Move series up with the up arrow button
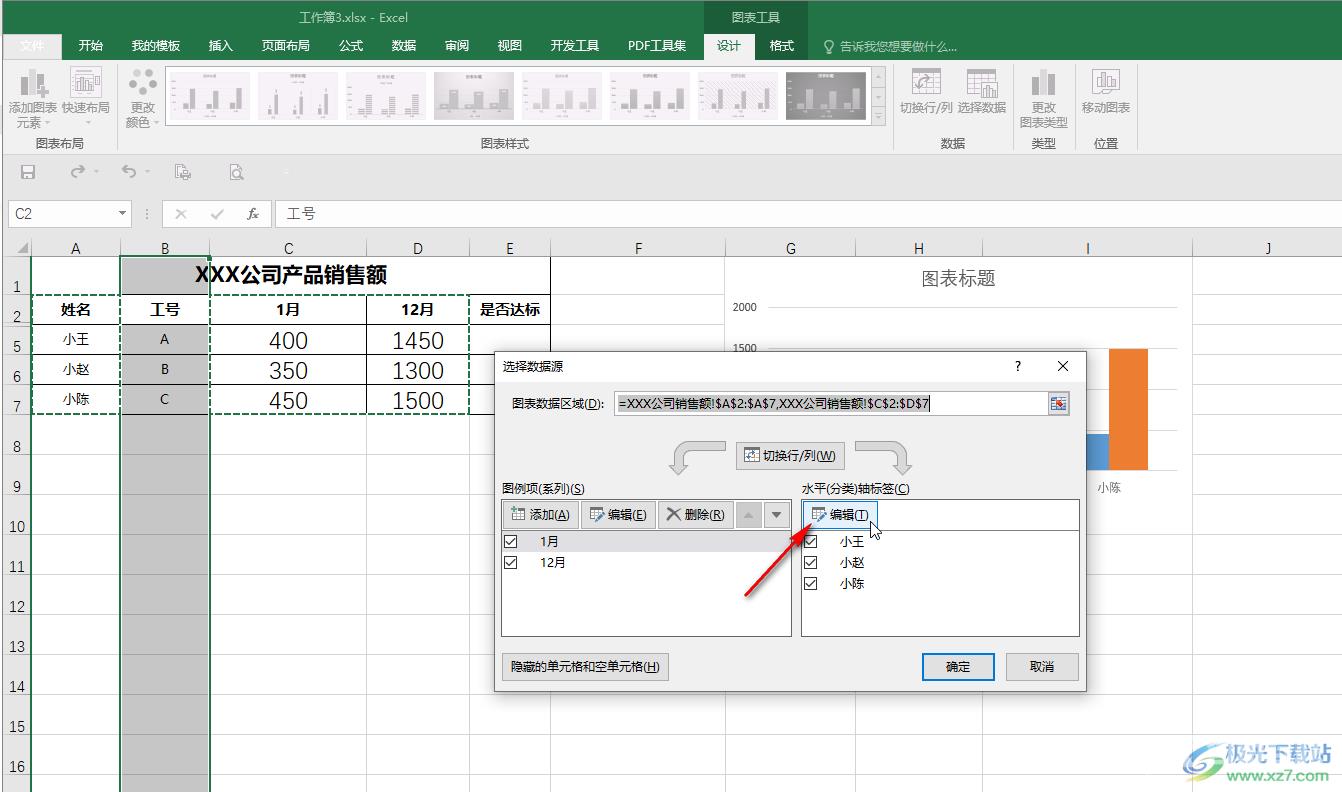 click(x=748, y=515)
